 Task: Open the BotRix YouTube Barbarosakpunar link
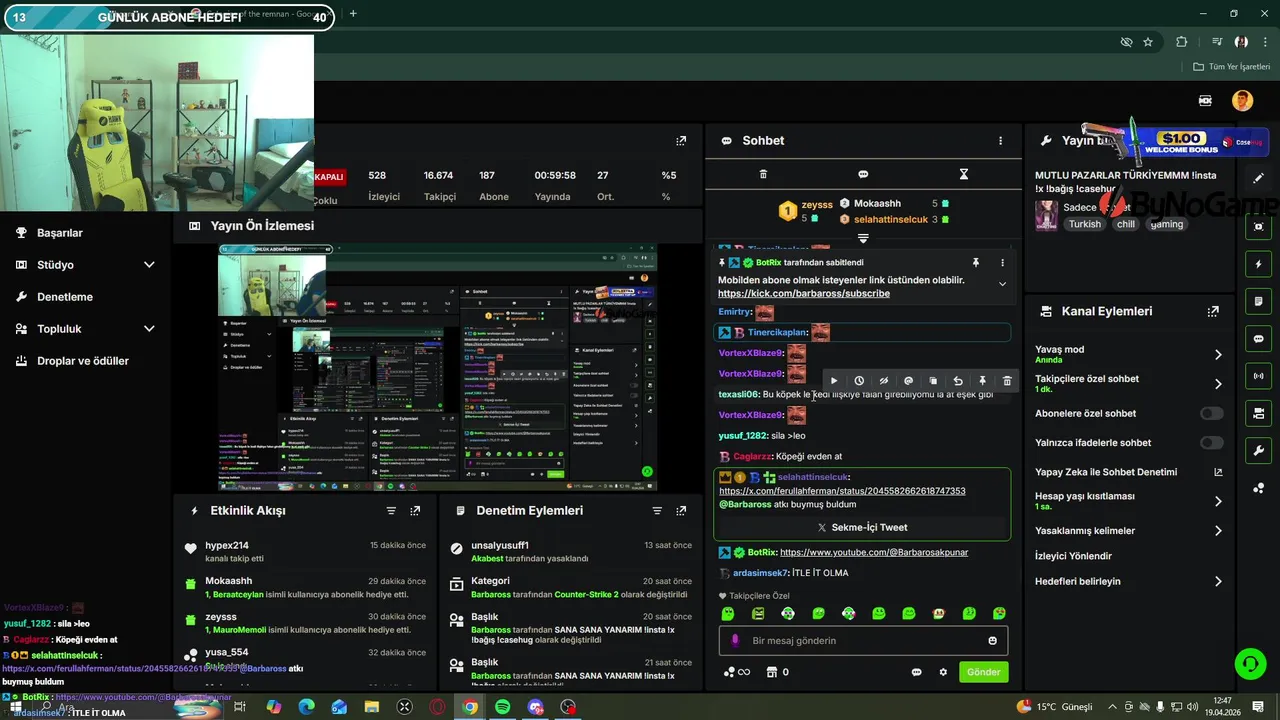(874, 552)
